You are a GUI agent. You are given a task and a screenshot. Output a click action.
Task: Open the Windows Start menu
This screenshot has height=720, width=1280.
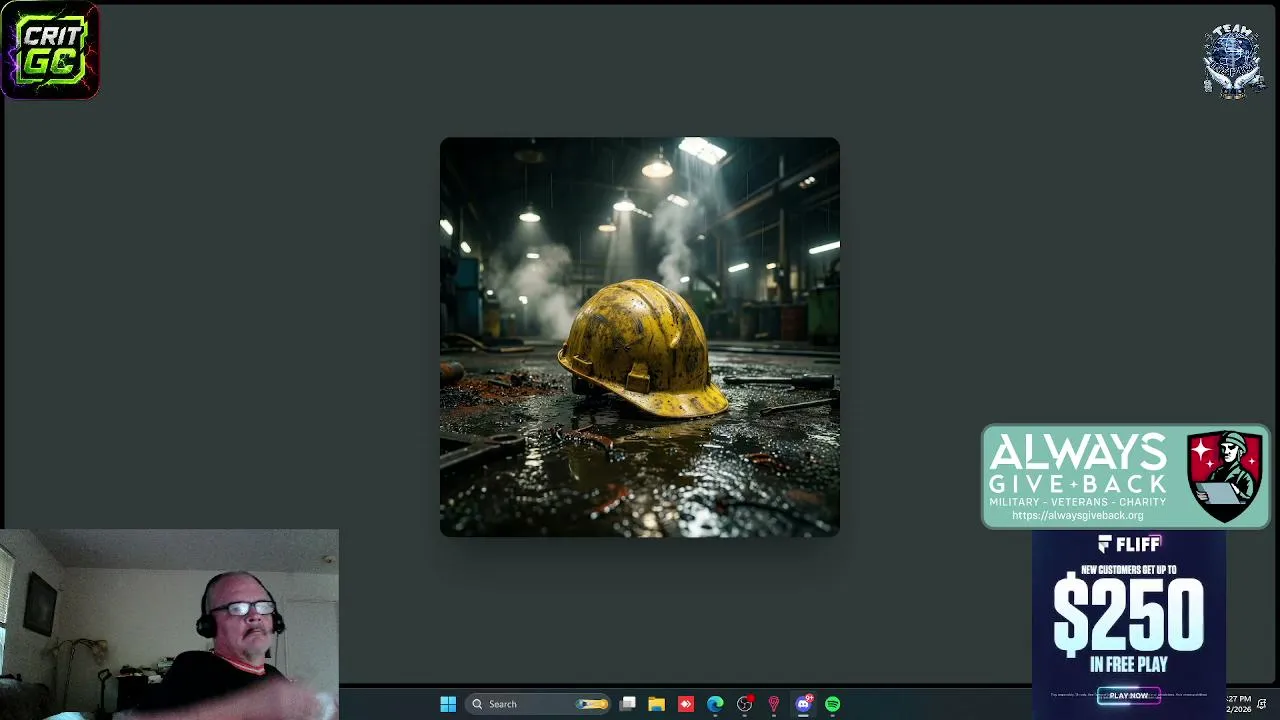(x=448, y=704)
